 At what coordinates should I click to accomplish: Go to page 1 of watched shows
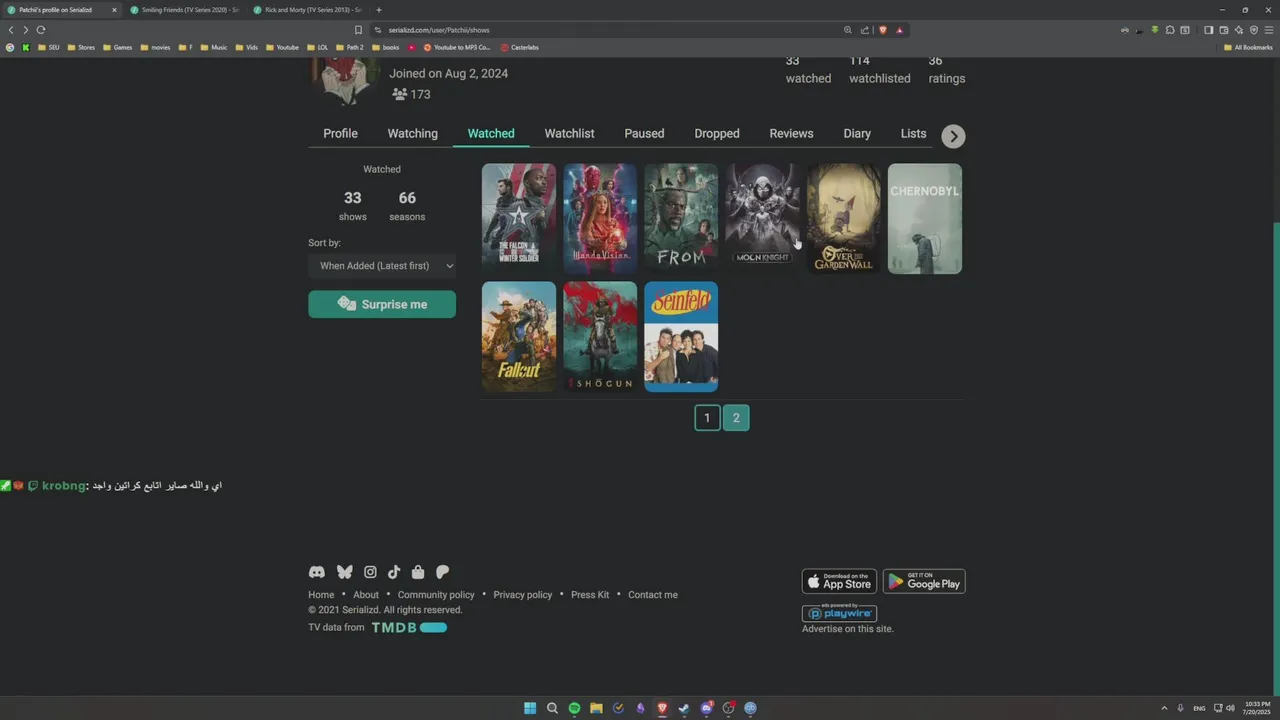click(x=707, y=419)
